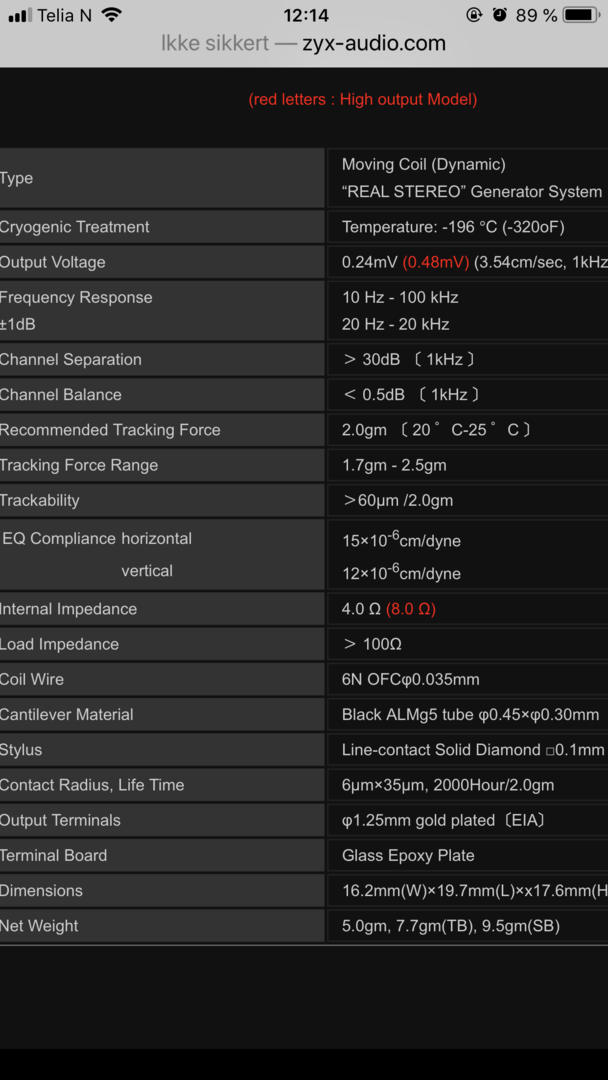Tap the Cantilever Material row label

pos(67,715)
